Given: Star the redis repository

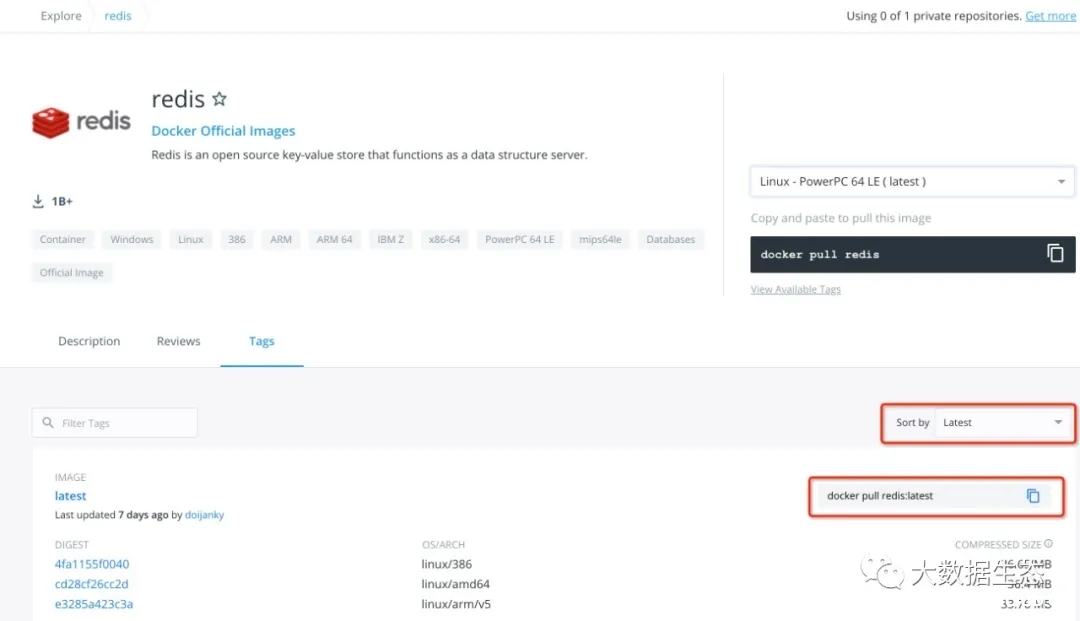Looking at the screenshot, I should click(217, 98).
